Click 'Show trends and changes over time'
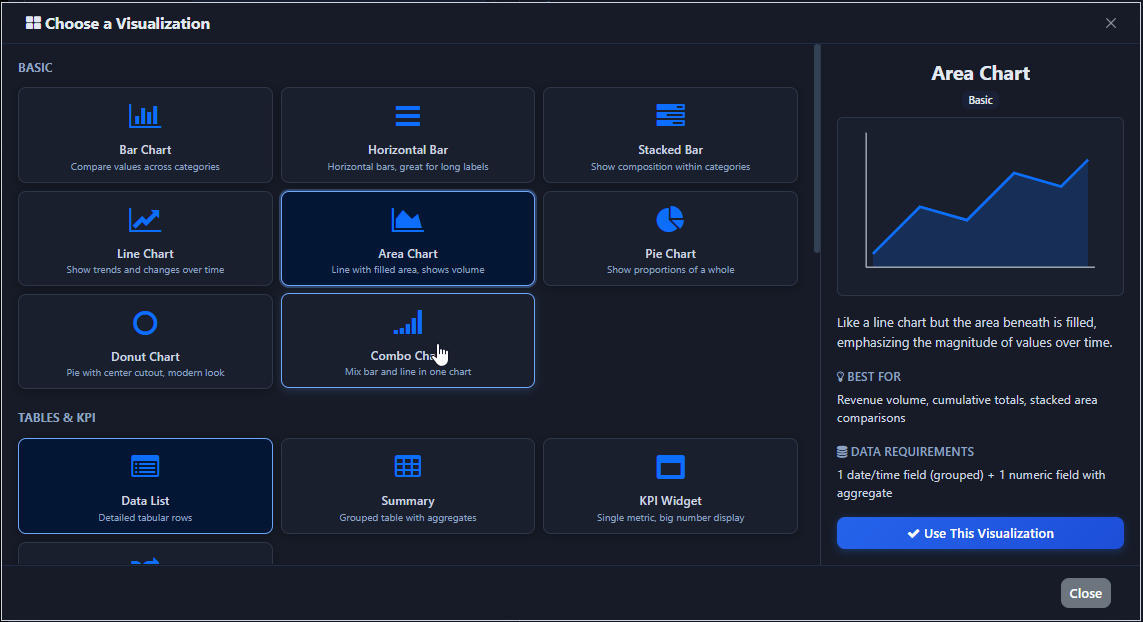Screen dimensions: 1143x622 (x=145, y=270)
